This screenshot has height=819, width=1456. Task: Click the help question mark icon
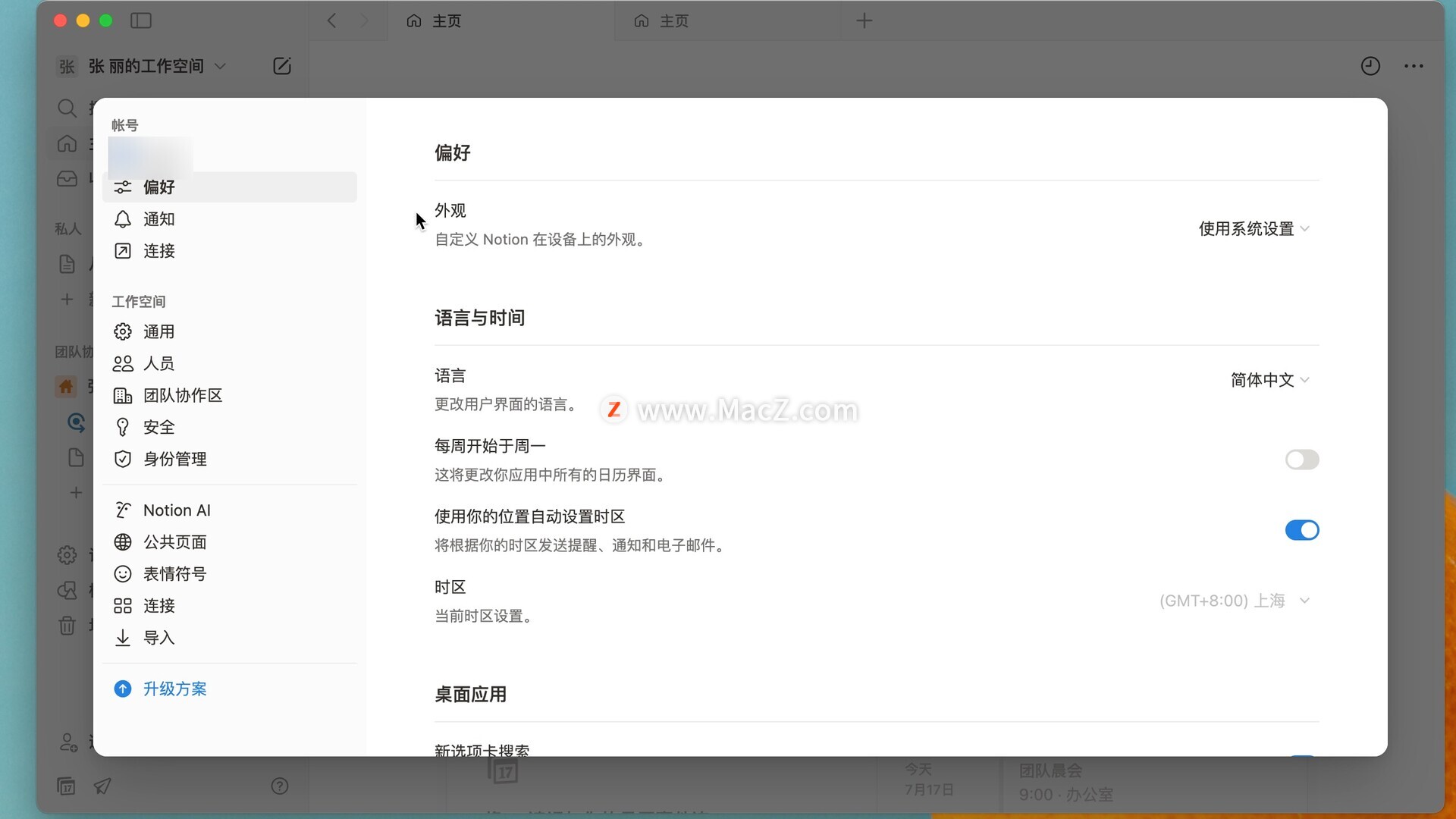coord(280,786)
